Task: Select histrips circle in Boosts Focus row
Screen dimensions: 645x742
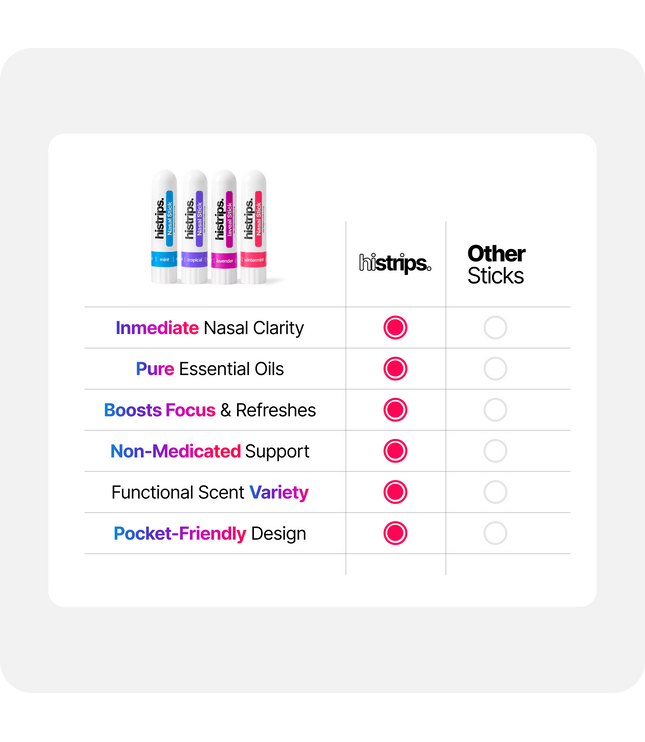Action: coord(395,410)
